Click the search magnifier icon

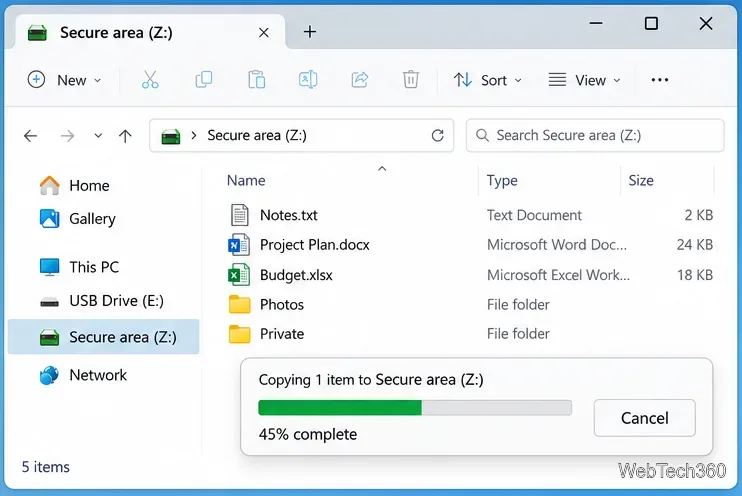(x=482, y=135)
